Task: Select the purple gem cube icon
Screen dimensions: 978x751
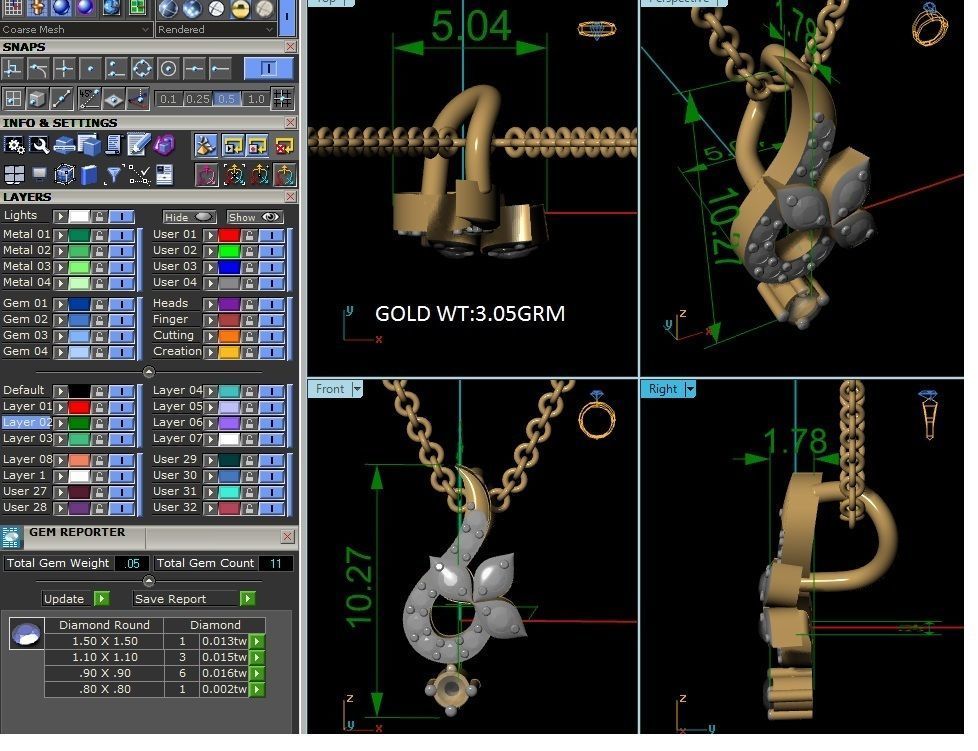Action: click(x=164, y=145)
